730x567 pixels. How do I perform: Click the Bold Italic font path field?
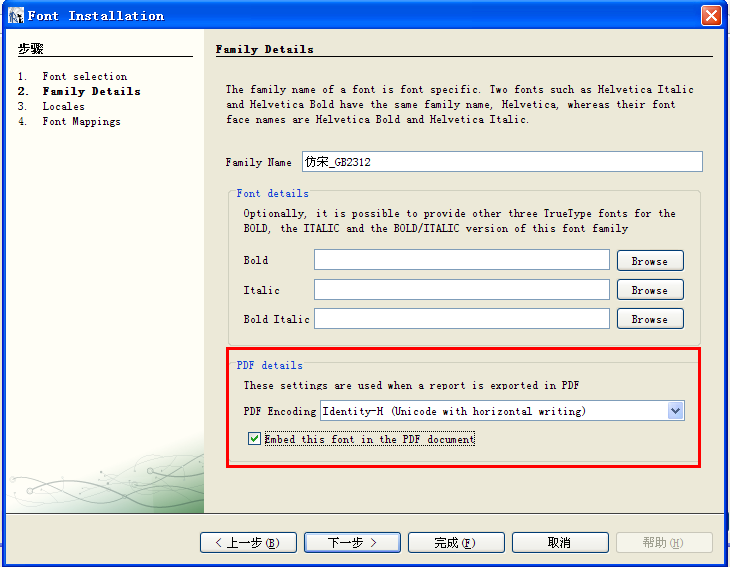coord(461,319)
